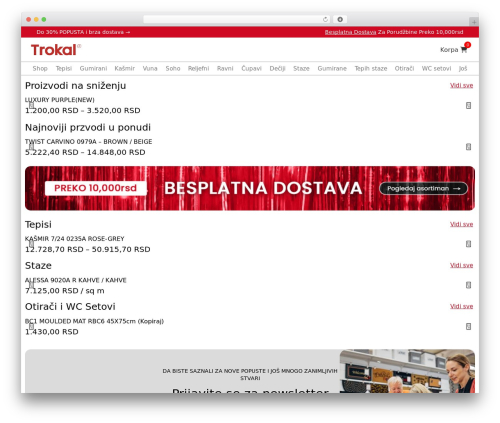This screenshot has height=423, width=500.
Task: Open Tepih staze menu item
Action: pos(371,68)
